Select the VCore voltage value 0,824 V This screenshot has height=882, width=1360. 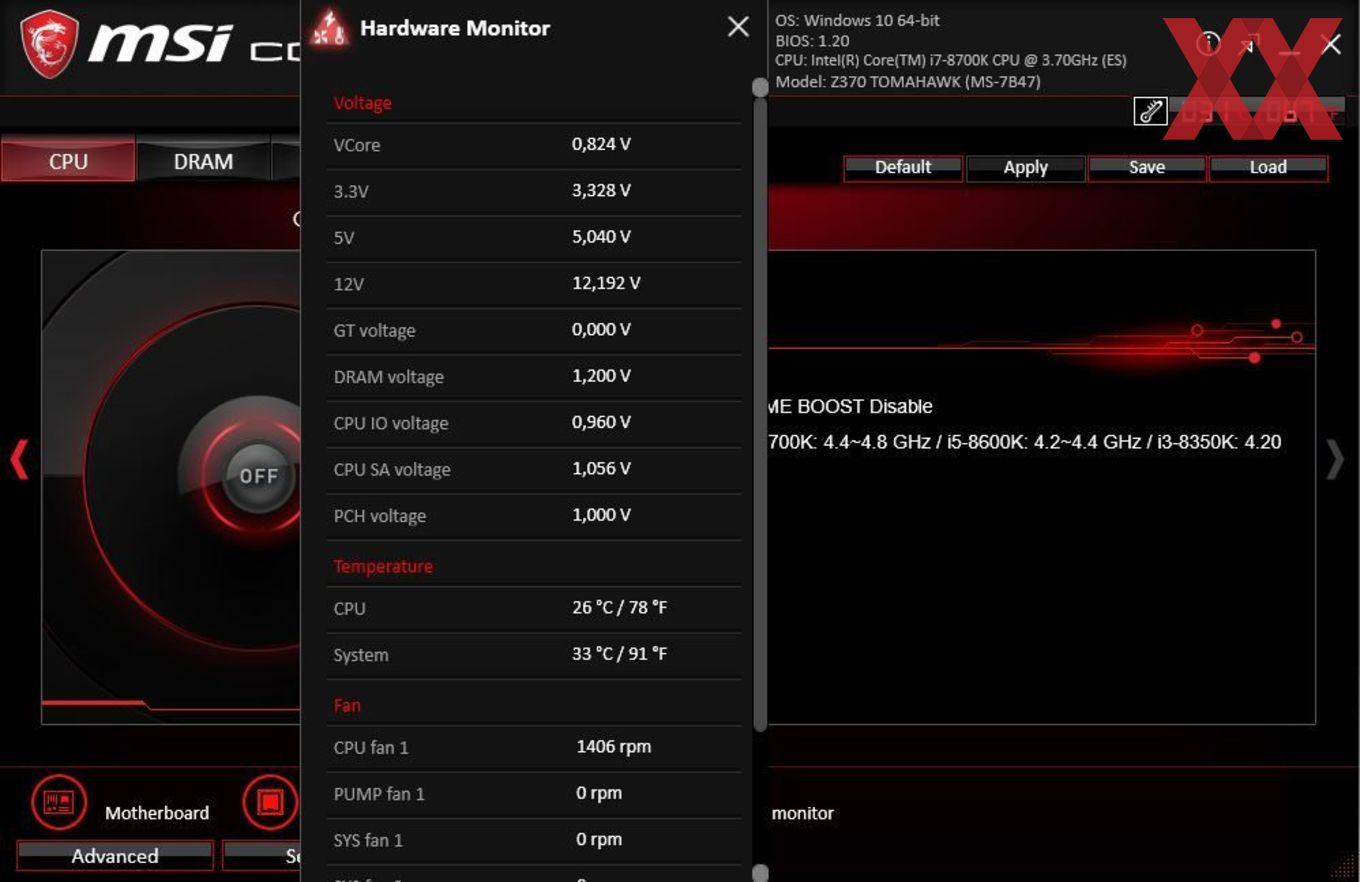[601, 144]
